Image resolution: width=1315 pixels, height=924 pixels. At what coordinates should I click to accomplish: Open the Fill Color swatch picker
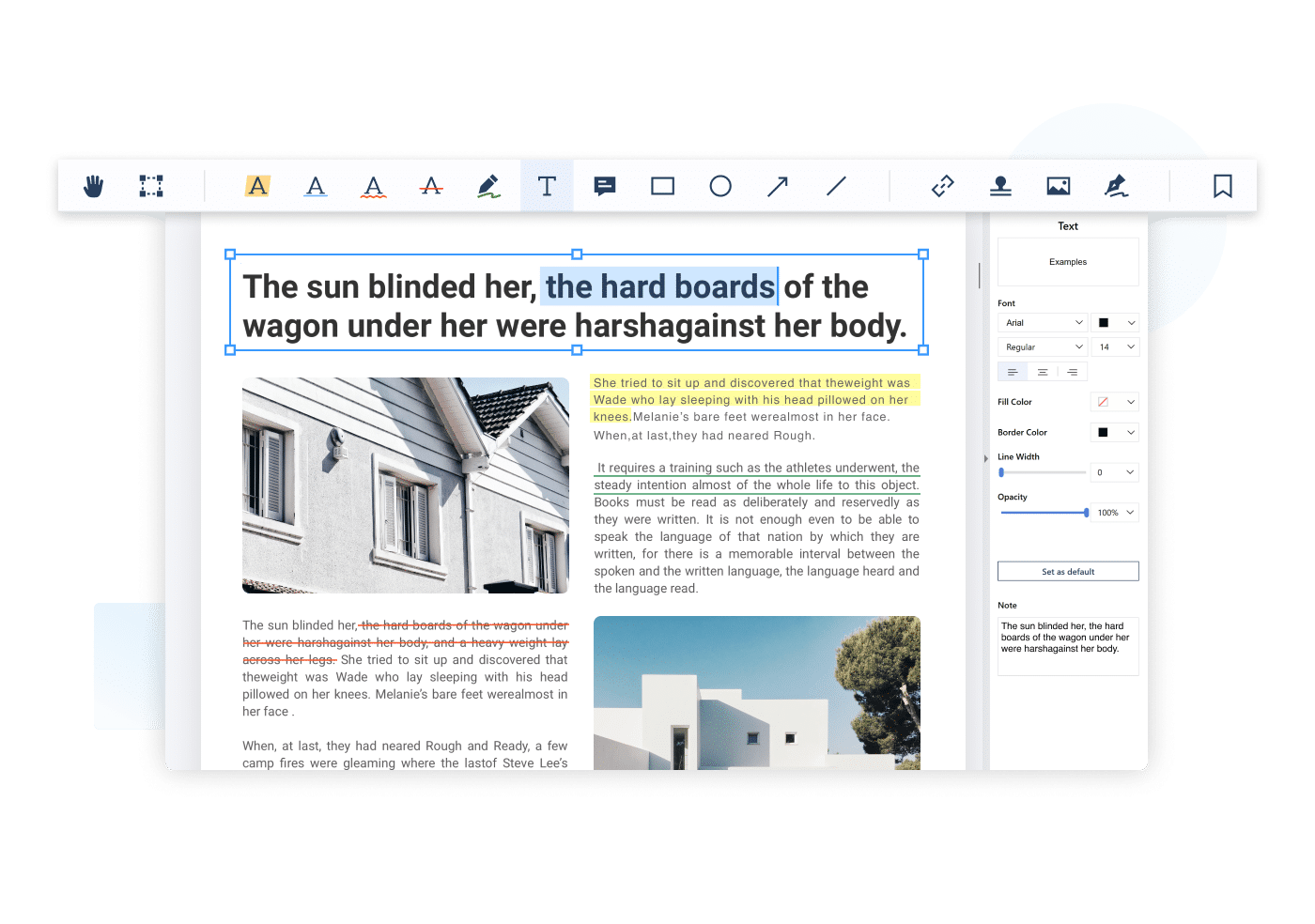(1115, 402)
